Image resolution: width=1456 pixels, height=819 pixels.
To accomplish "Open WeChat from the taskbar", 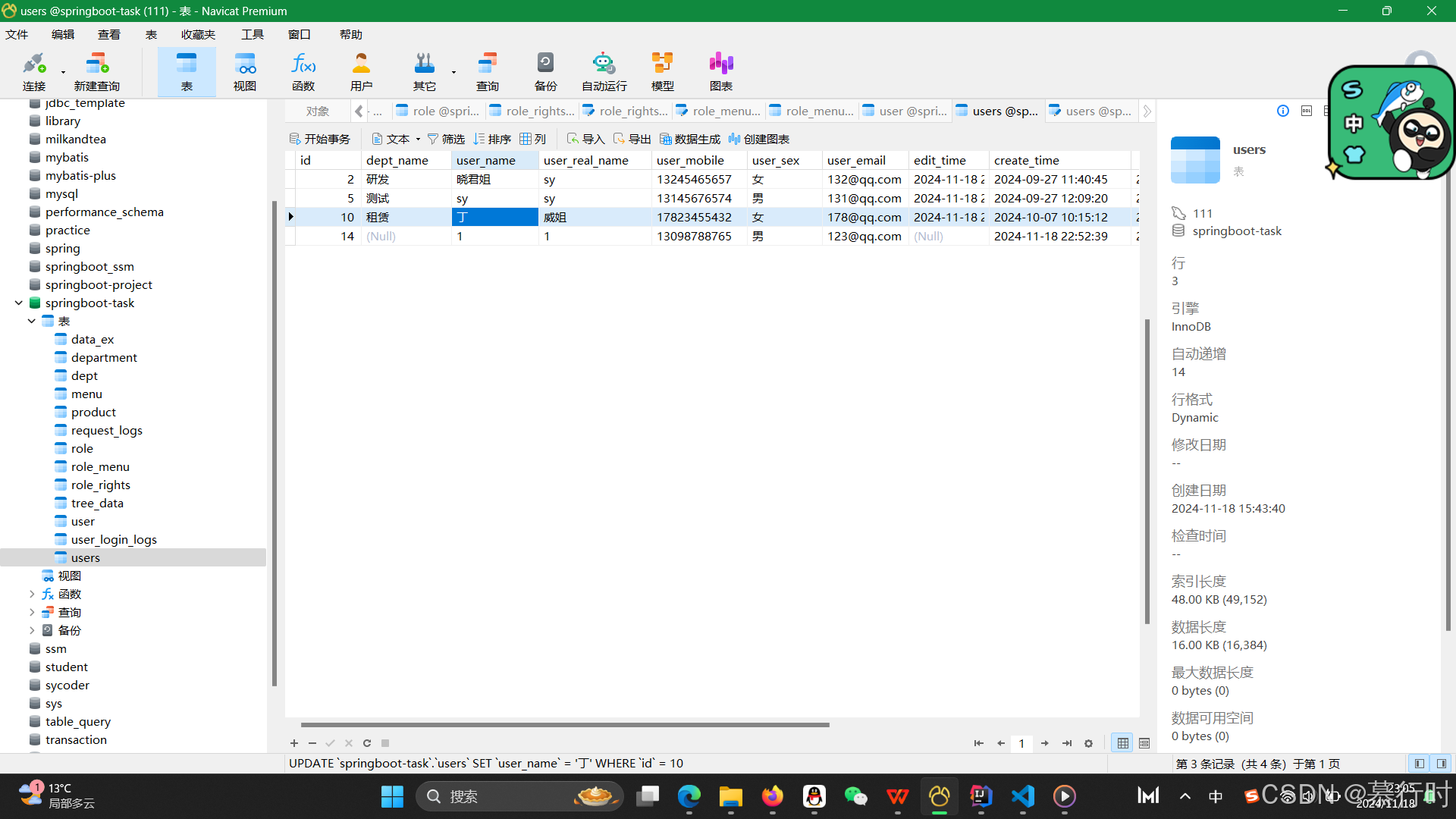I will tap(855, 796).
